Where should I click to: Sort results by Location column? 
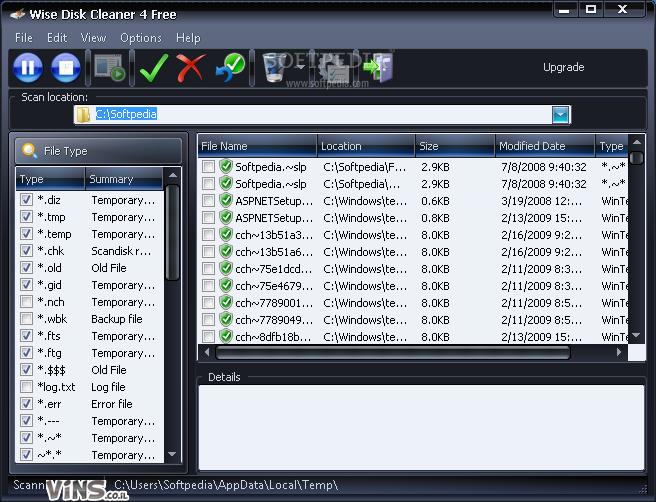click(x=366, y=146)
